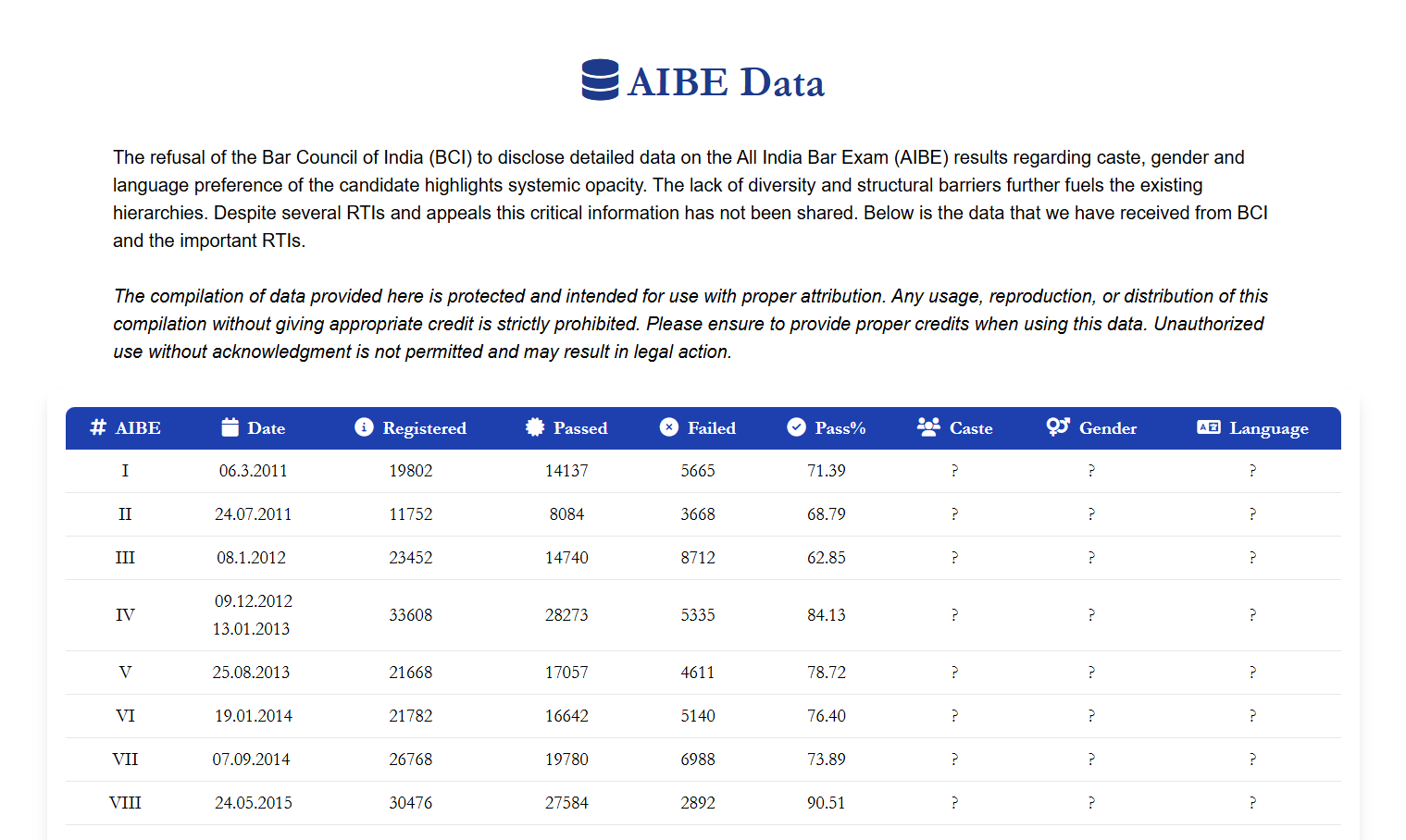
Task: Select the pass percentage 68.79
Action: [x=827, y=514]
